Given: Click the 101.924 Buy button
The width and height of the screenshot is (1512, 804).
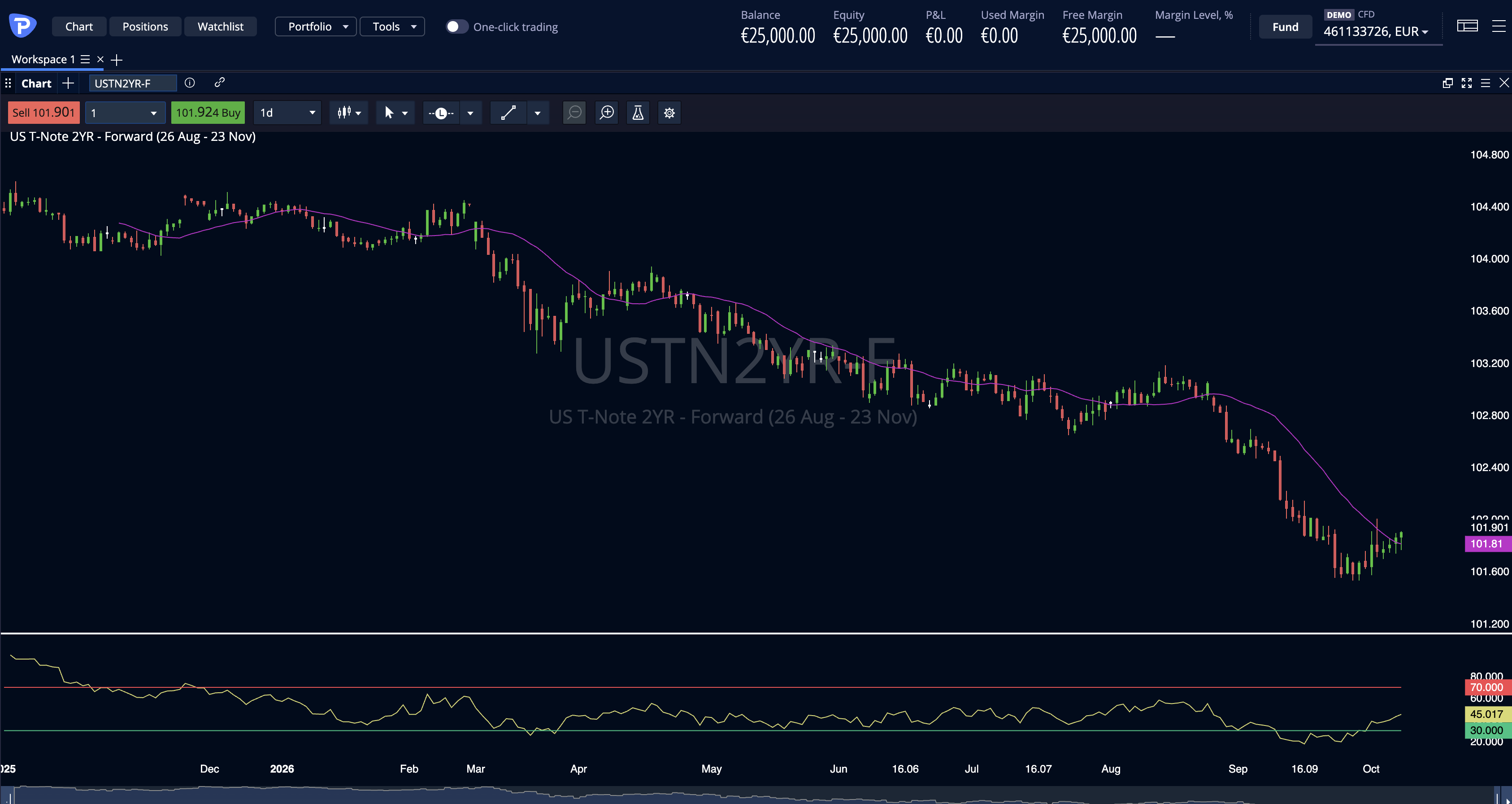Looking at the screenshot, I should coord(208,112).
